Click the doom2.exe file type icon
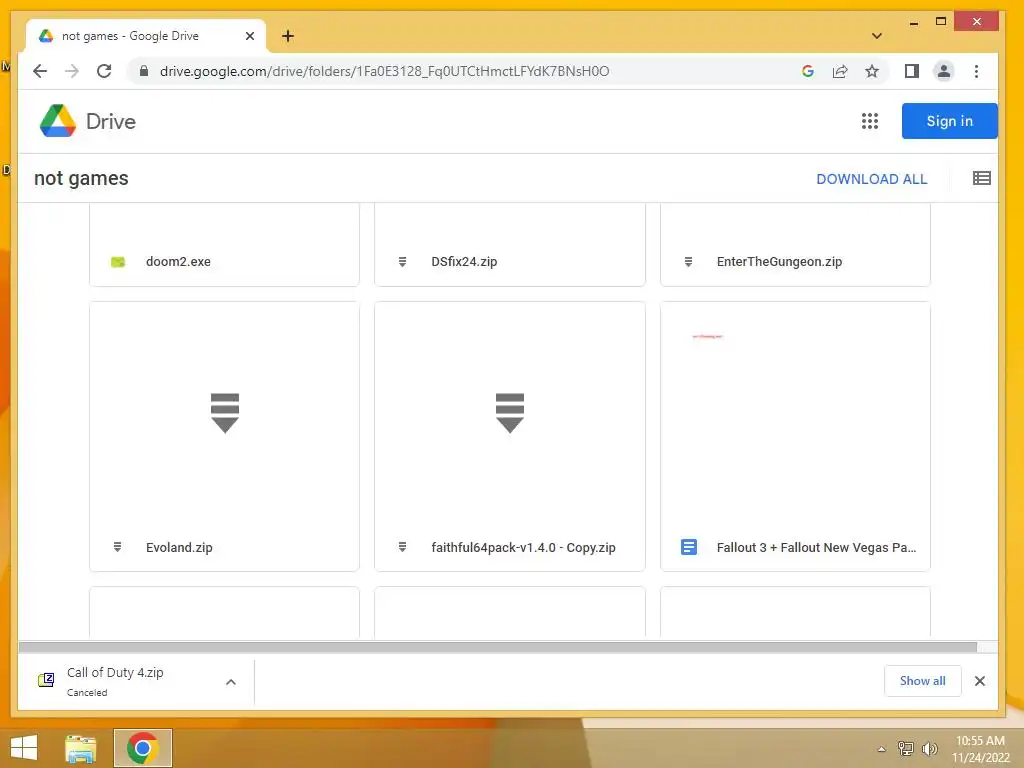The image size is (1024, 768). point(118,262)
